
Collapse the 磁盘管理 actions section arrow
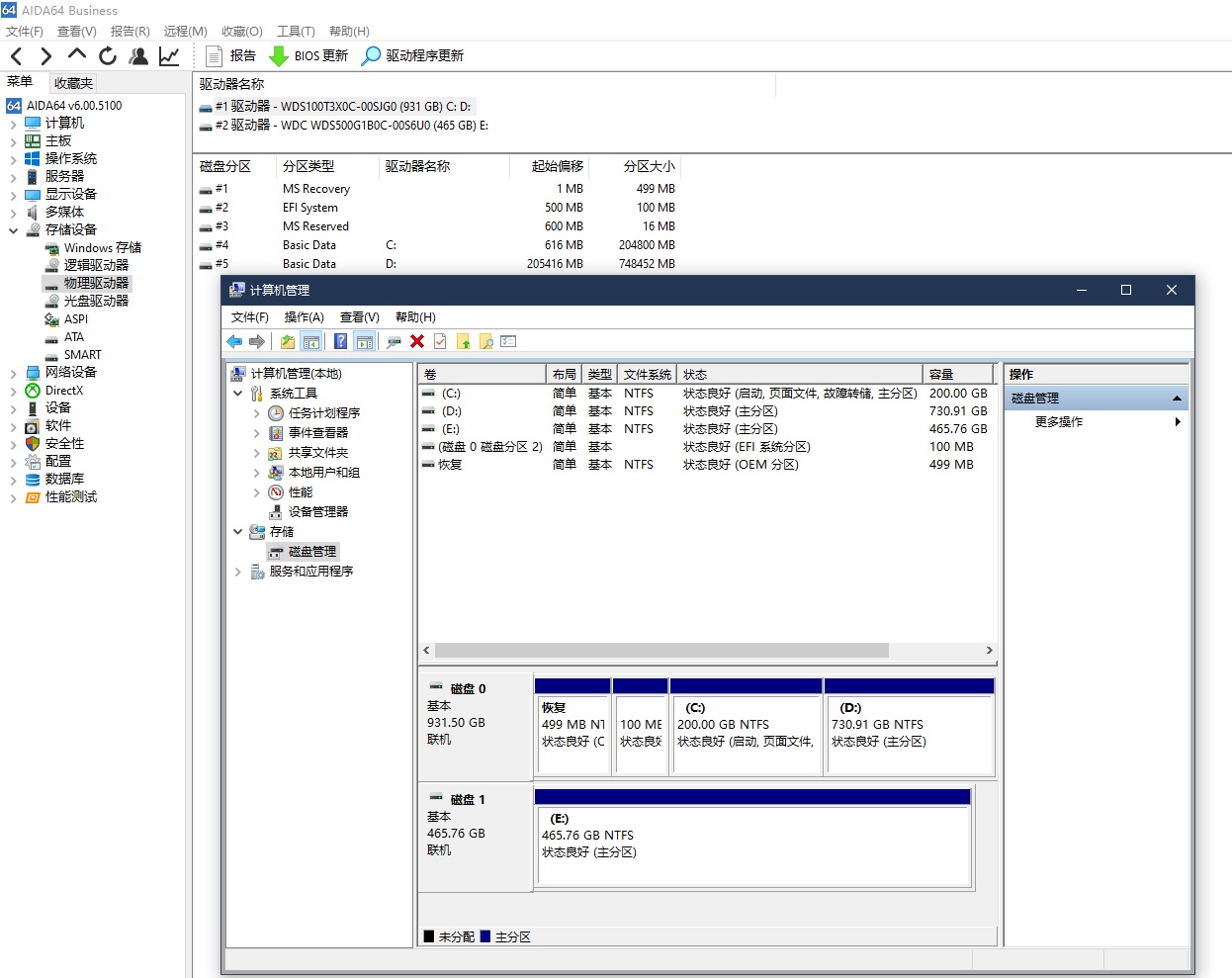pyautogui.click(x=1177, y=399)
